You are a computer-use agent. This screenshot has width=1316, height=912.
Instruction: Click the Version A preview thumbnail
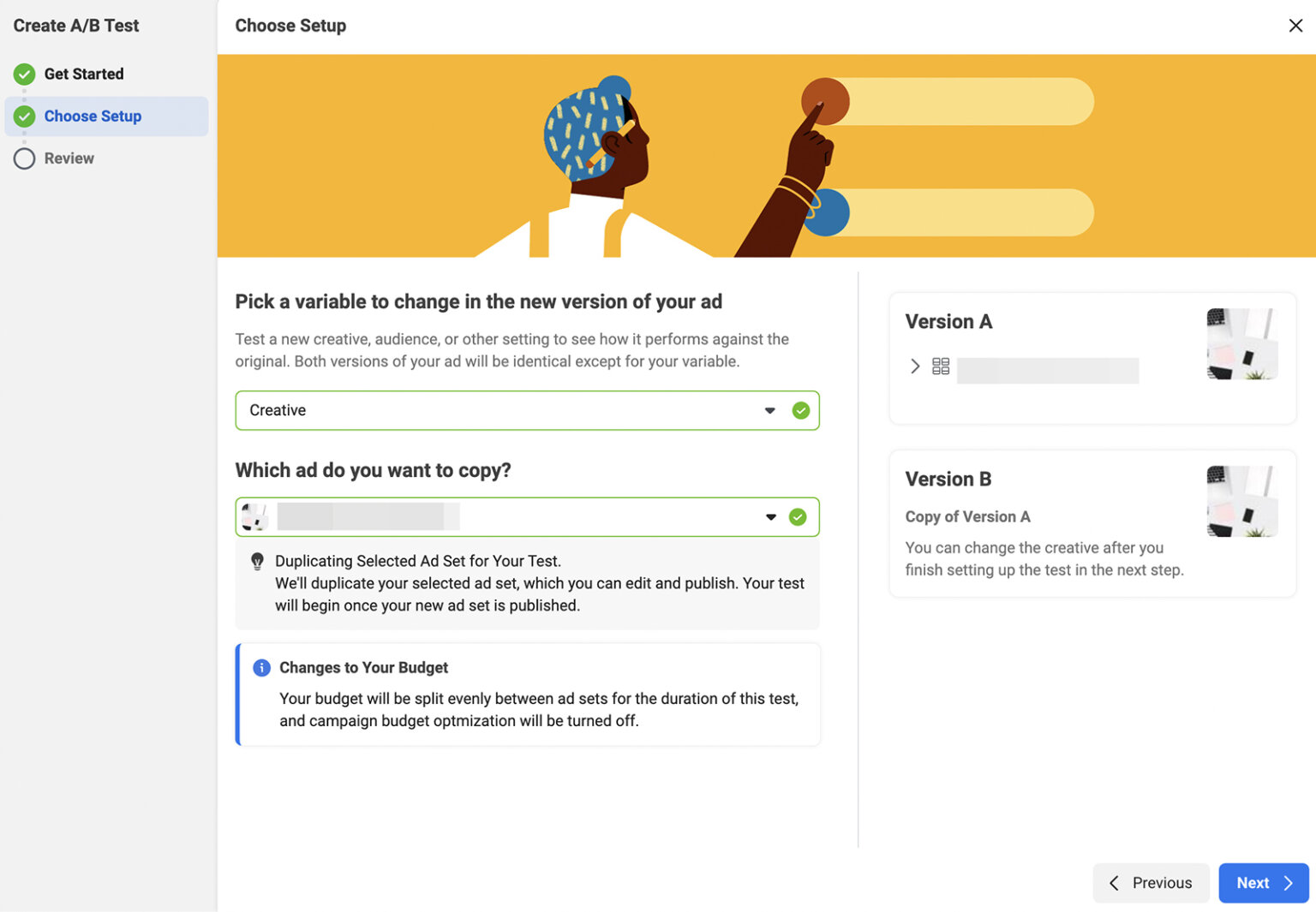(1241, 344)
